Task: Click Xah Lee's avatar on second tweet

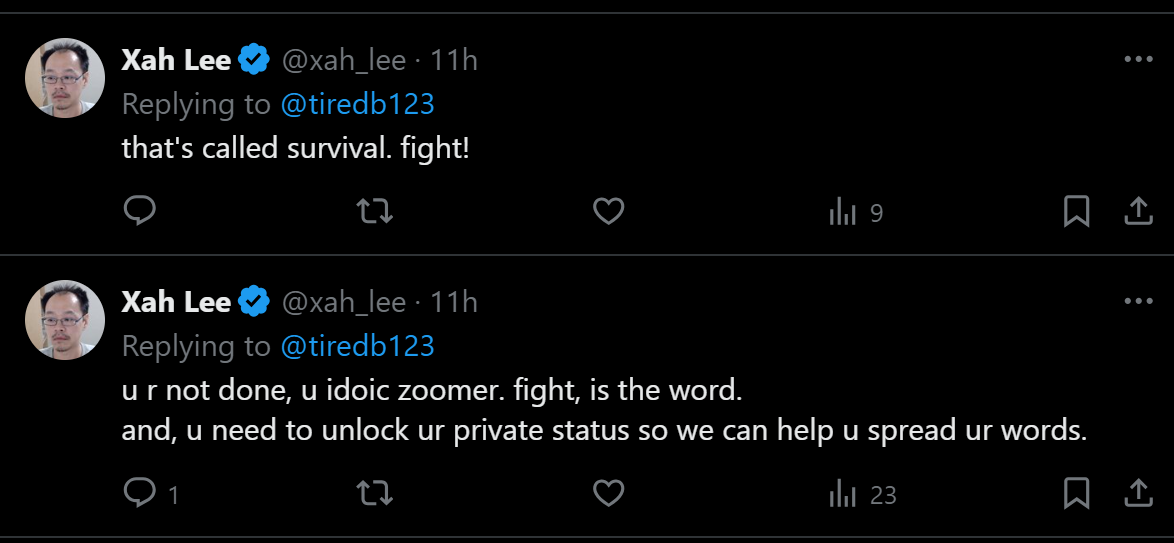Action: click(x=65, y=320)
